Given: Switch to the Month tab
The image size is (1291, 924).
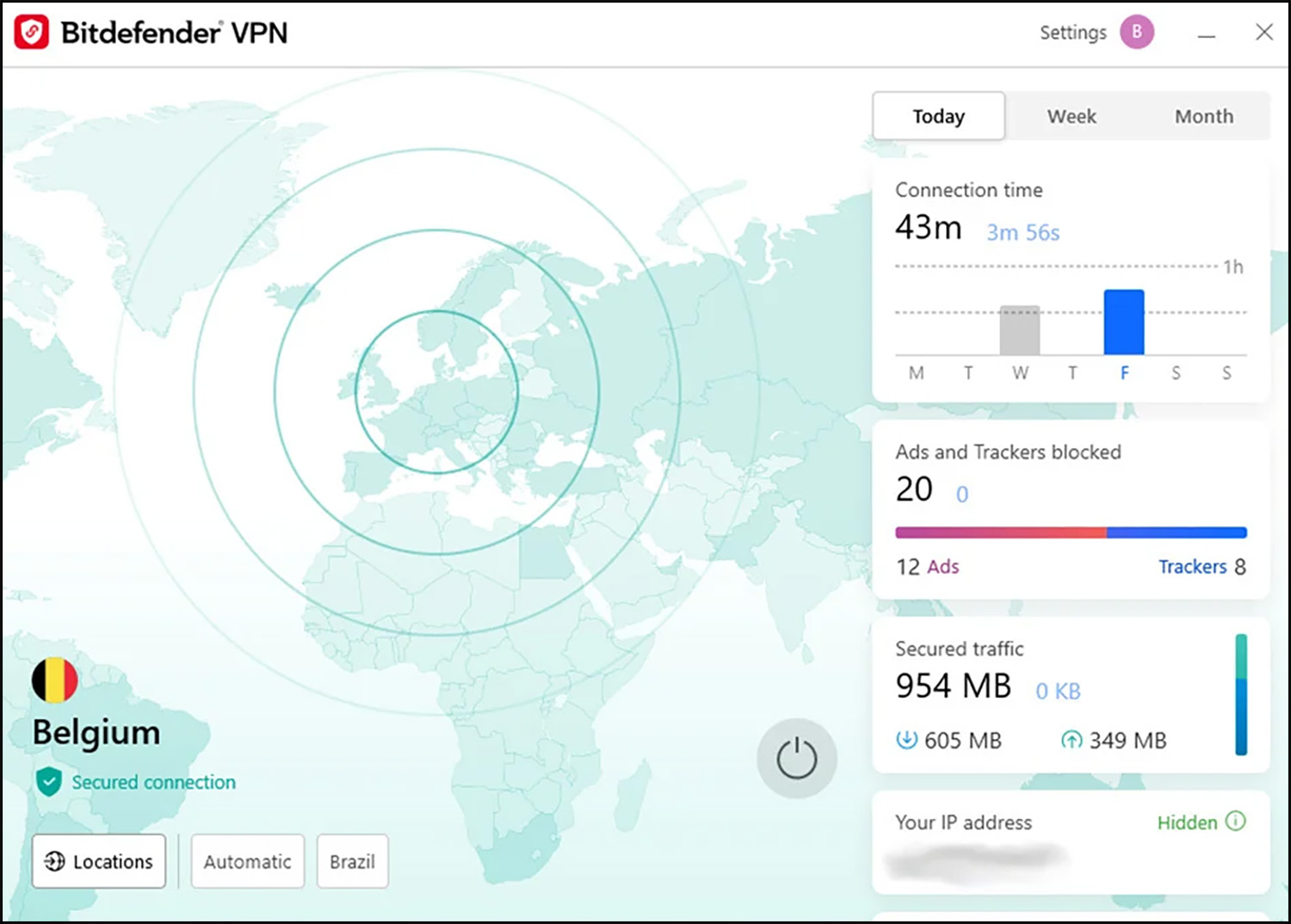Looking at the screenshot, I should [1203, 116].
